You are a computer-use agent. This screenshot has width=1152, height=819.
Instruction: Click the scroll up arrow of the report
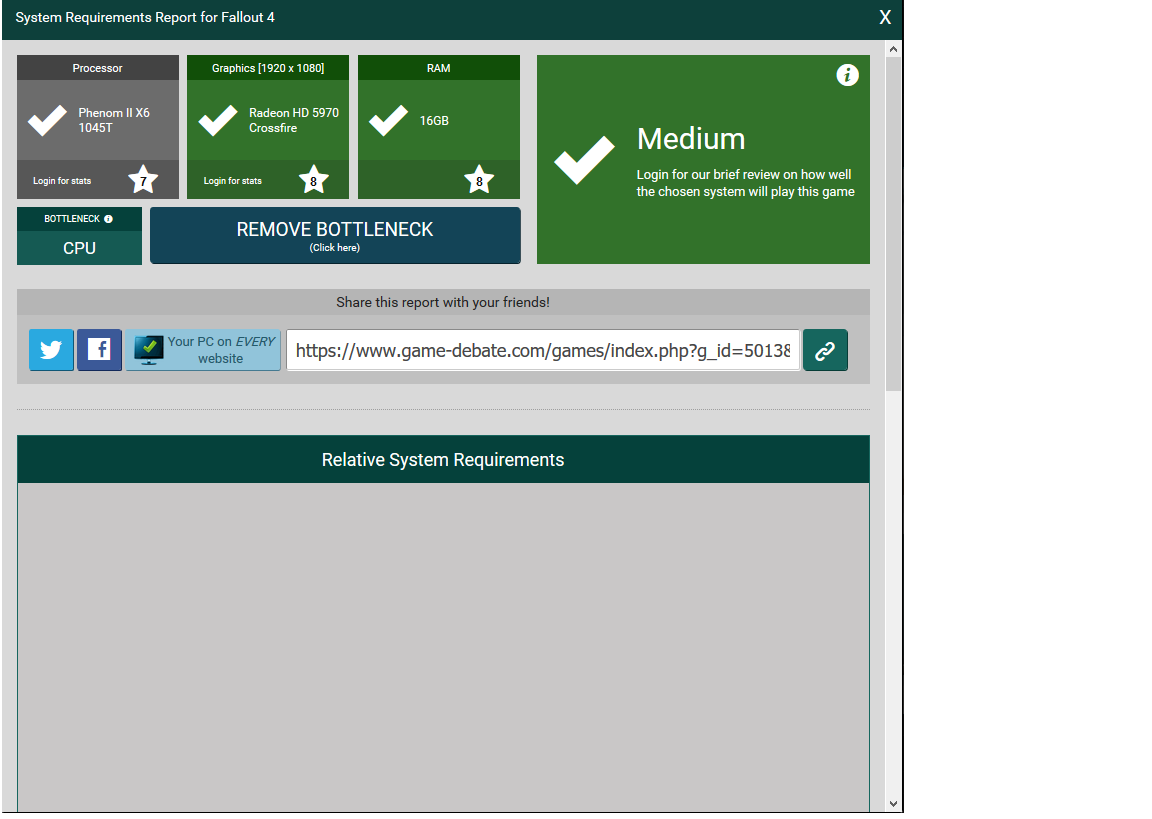(893, 49)
